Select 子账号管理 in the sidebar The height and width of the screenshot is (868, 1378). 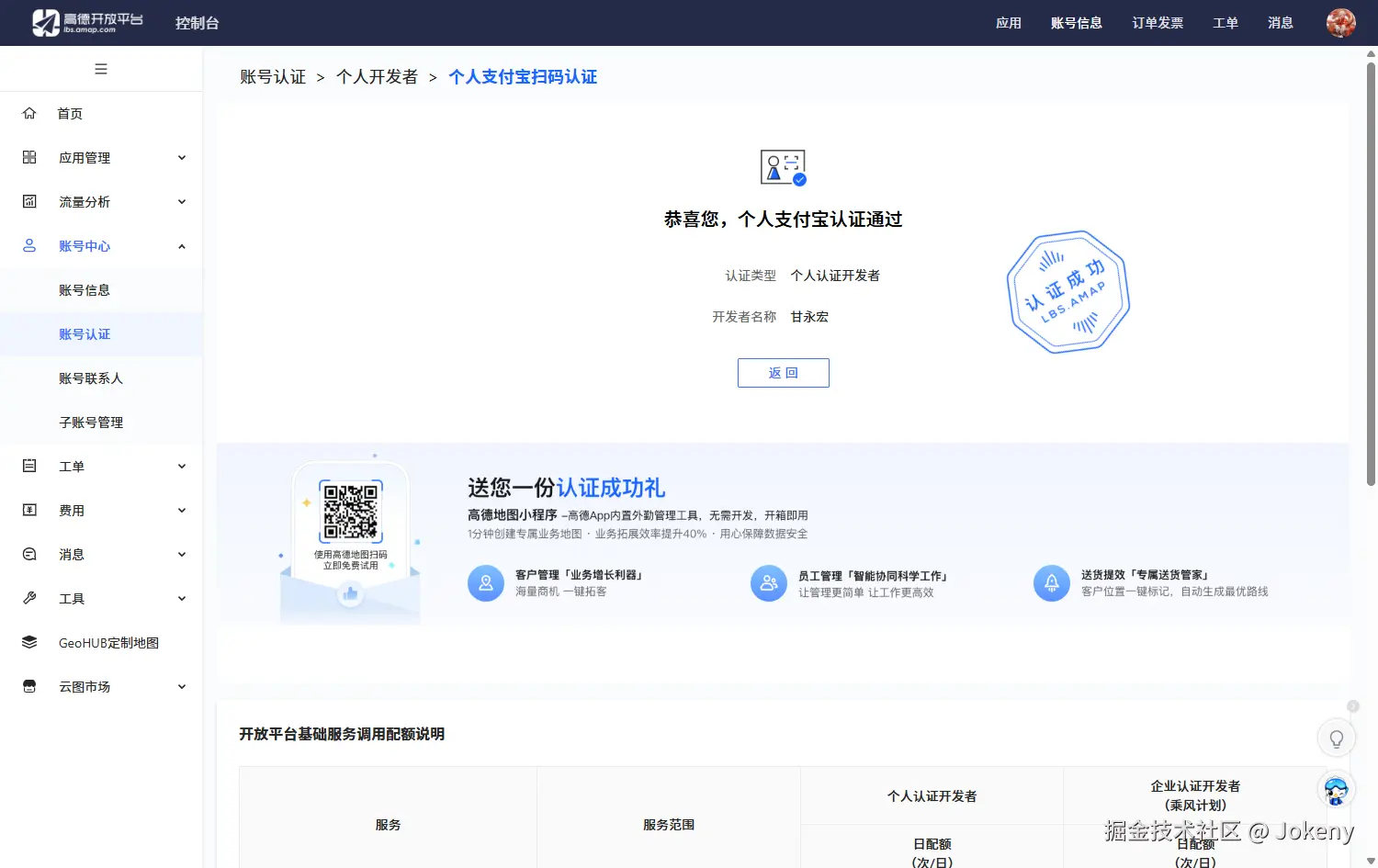point(91,422)
